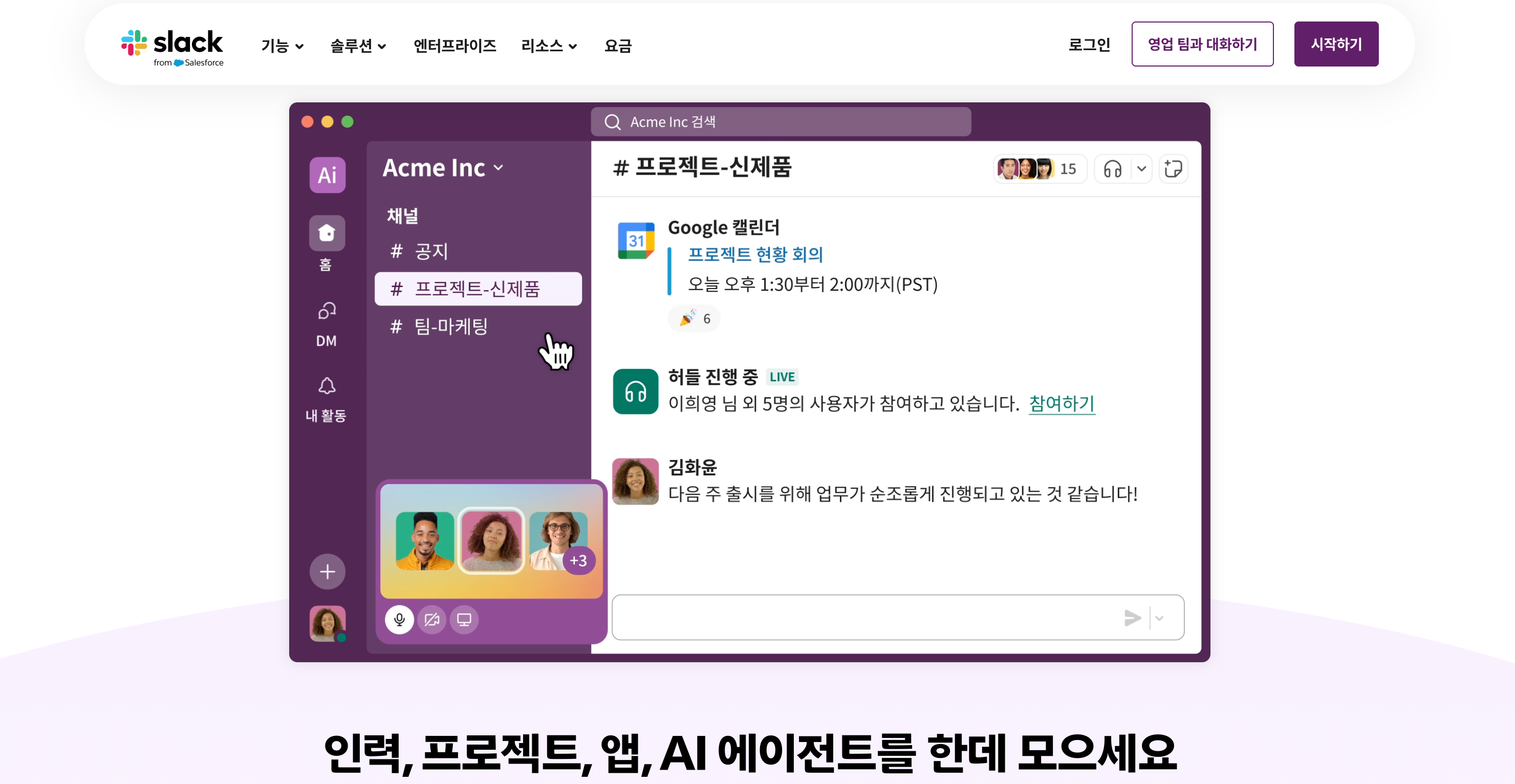Click the profile avatar at the sidebar bottom
This screenshot has width=1515, height=784.
[327, 623]
